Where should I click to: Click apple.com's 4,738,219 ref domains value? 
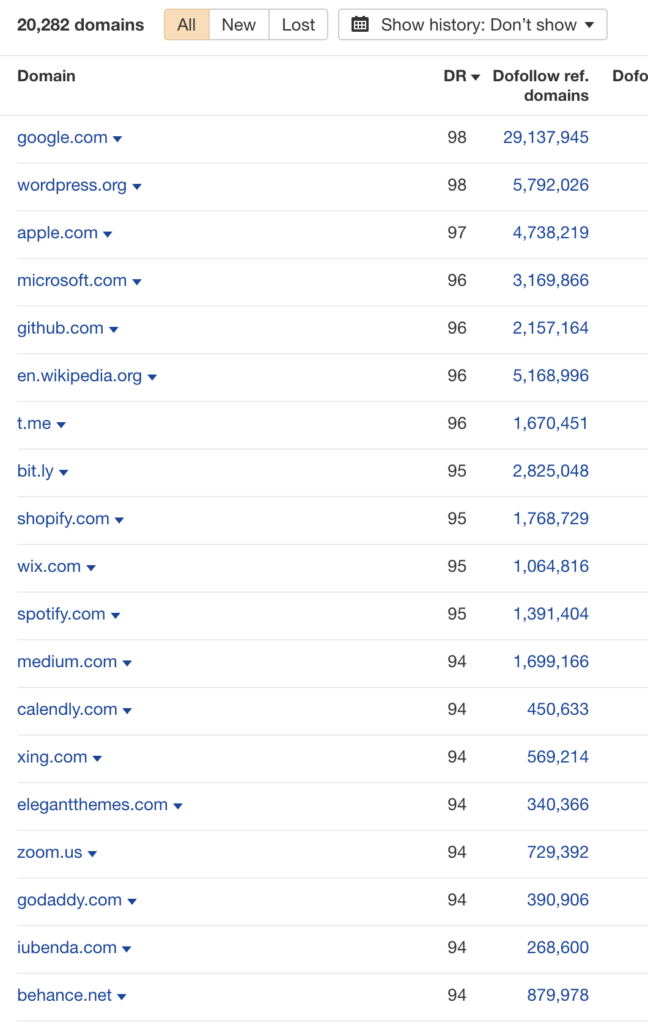pyautogui.click(x=551, y=233)
